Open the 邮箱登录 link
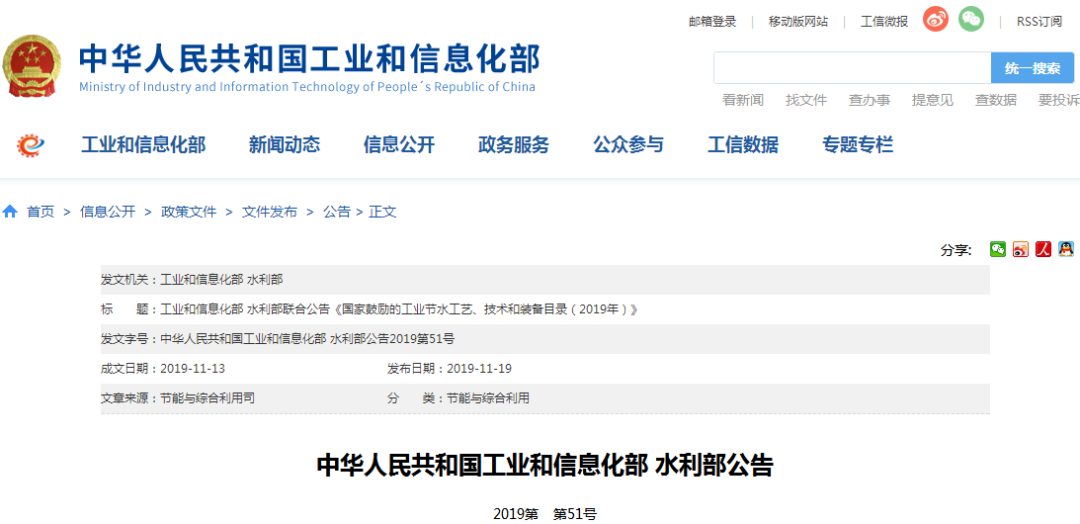 click(x=712, y=21)
